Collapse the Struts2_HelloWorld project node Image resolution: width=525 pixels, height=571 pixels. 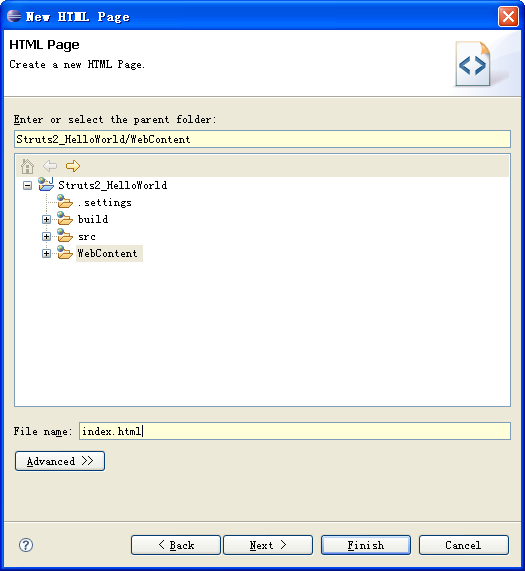coord(27,185)
